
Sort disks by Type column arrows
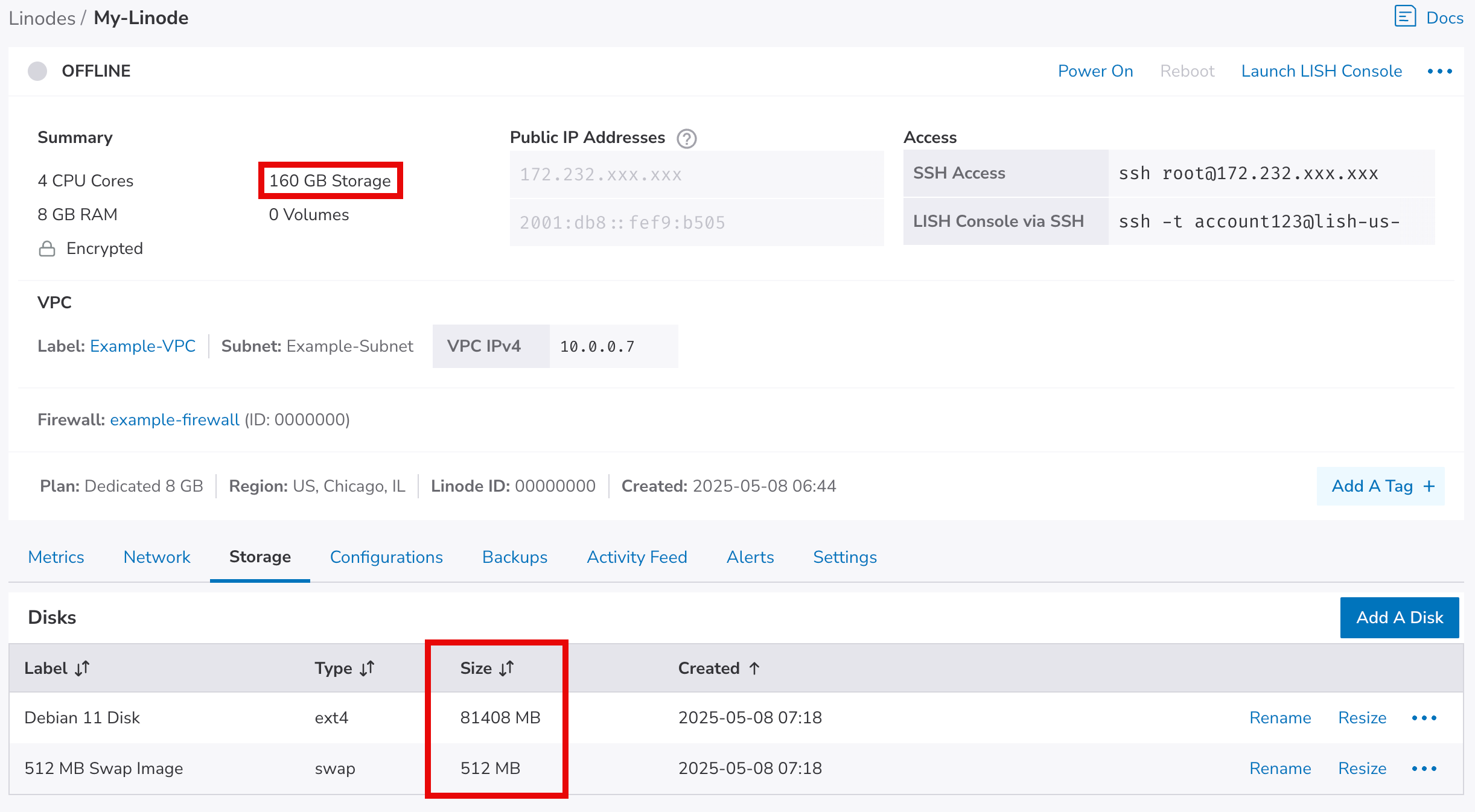point(367,668)
